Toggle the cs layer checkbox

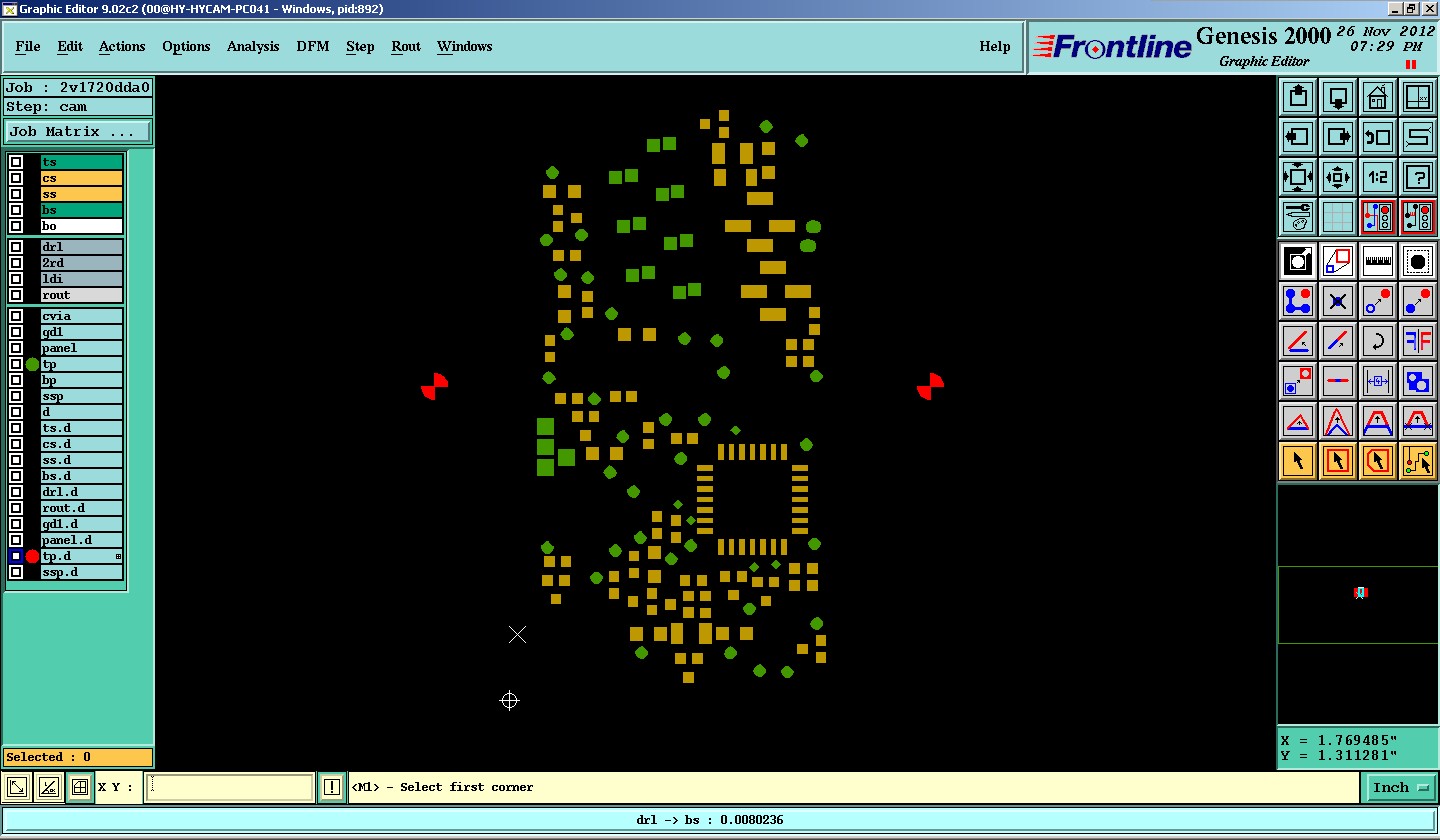[16, 178]
